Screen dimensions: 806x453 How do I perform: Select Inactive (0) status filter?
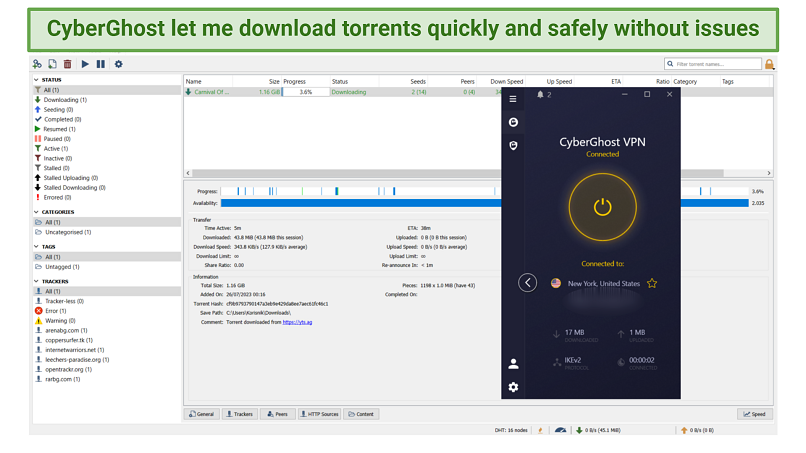coord(53,158)
